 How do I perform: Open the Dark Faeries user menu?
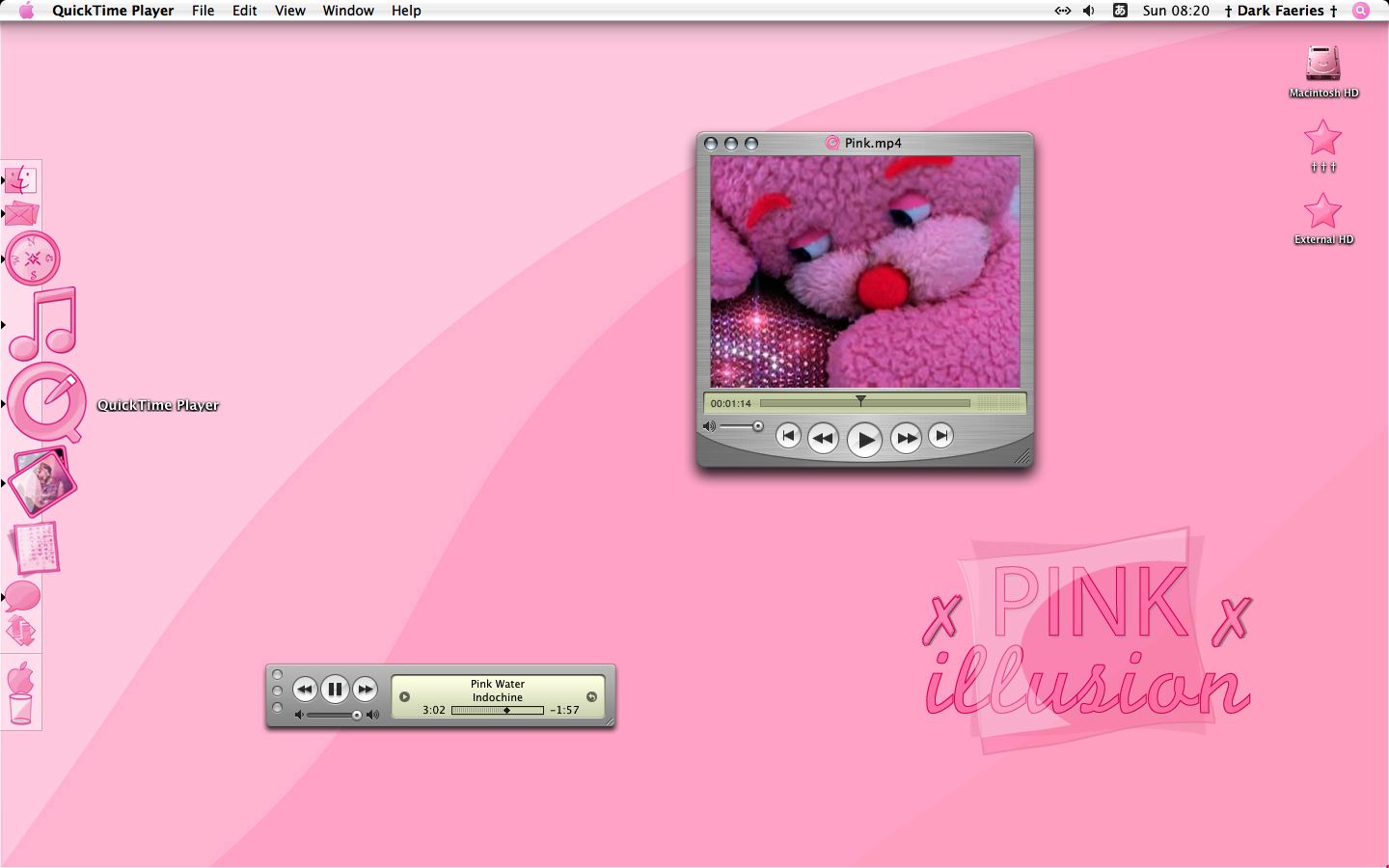coord(1281,11)
